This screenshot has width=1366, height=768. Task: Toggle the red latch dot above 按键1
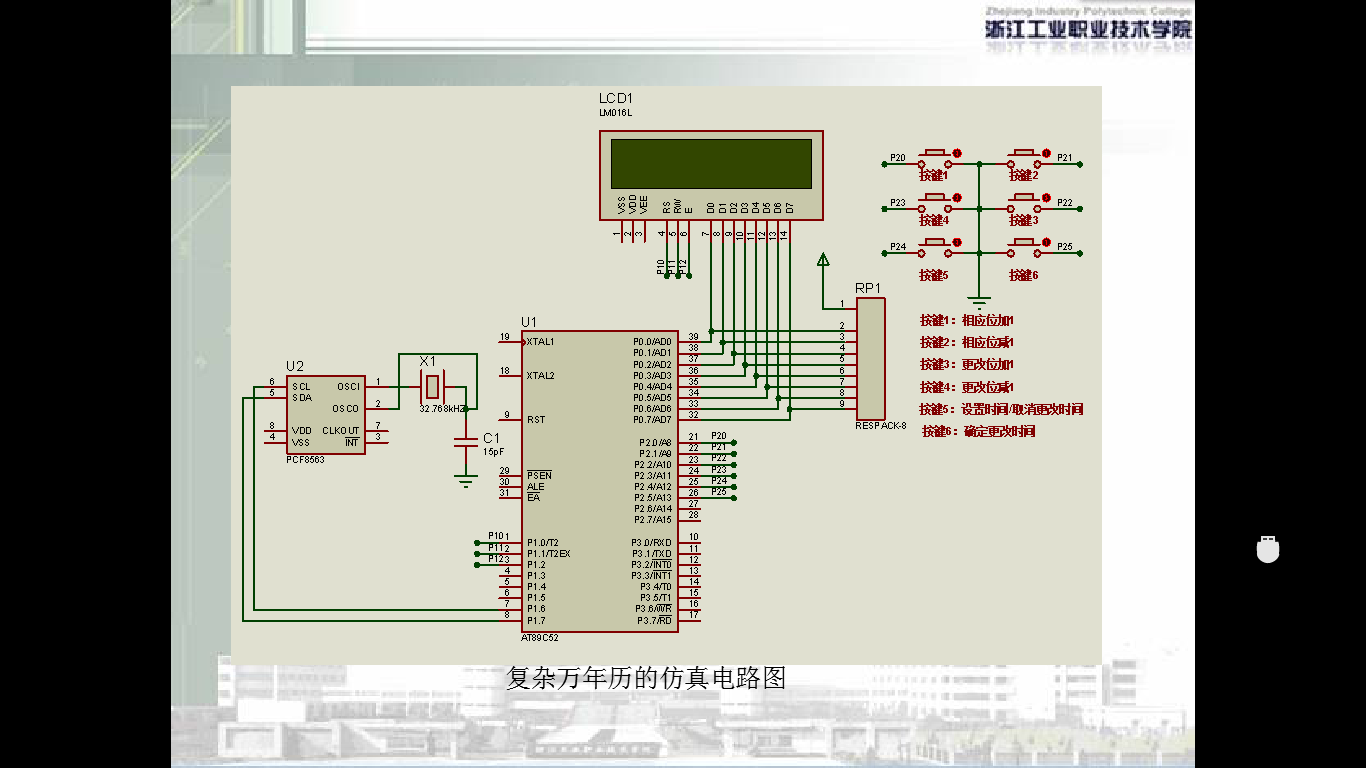[957, 153]
